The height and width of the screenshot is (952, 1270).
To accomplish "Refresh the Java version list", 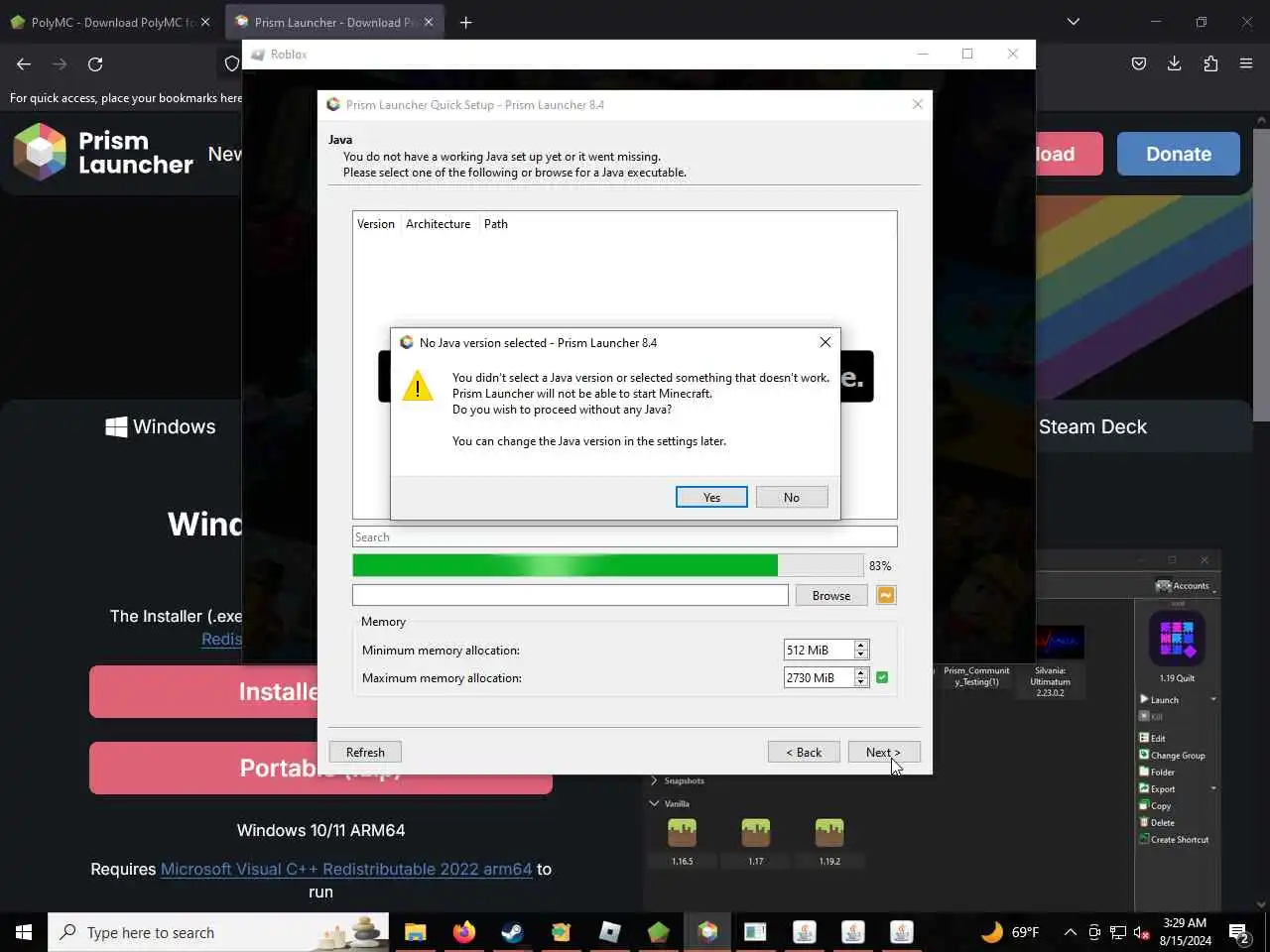I will tap(365, 752).
